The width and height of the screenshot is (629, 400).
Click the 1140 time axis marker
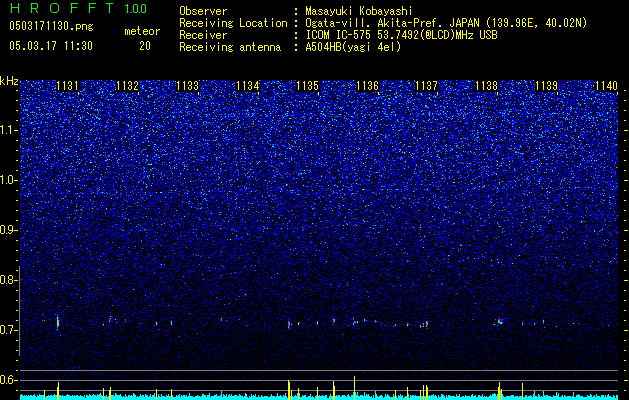(607, 86)
